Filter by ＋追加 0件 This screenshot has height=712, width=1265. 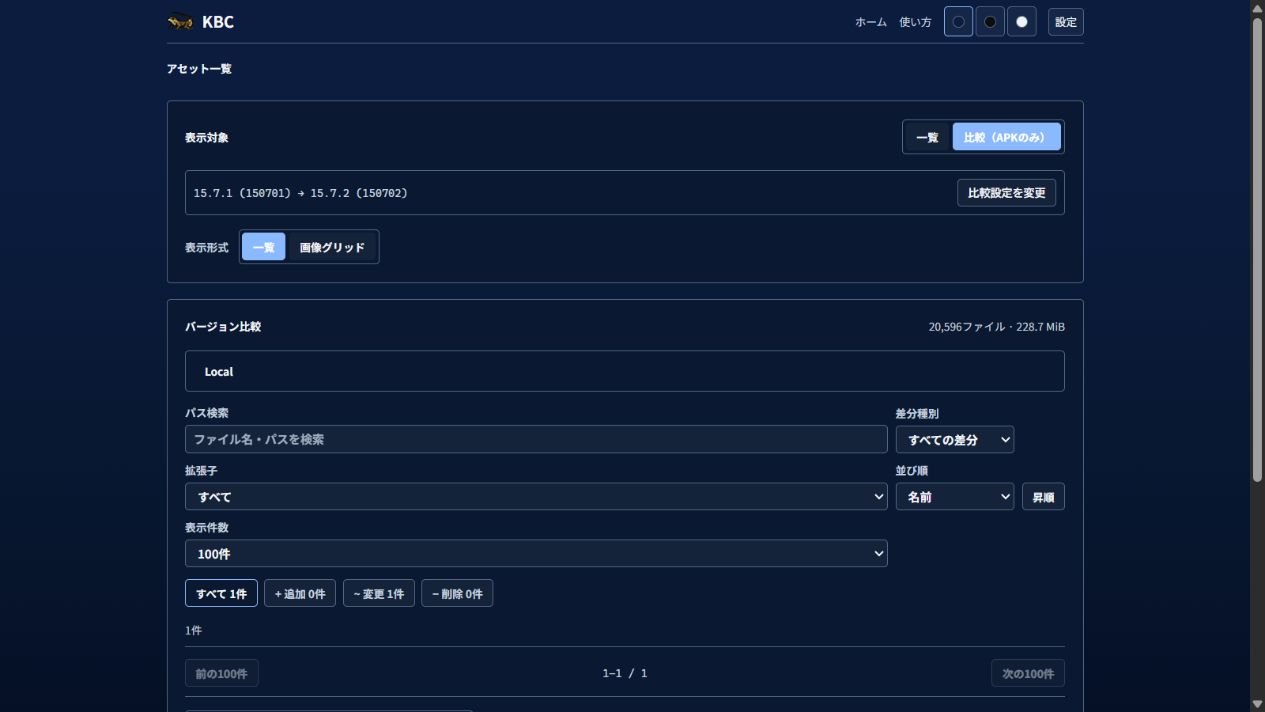click(x=300, y=593)
